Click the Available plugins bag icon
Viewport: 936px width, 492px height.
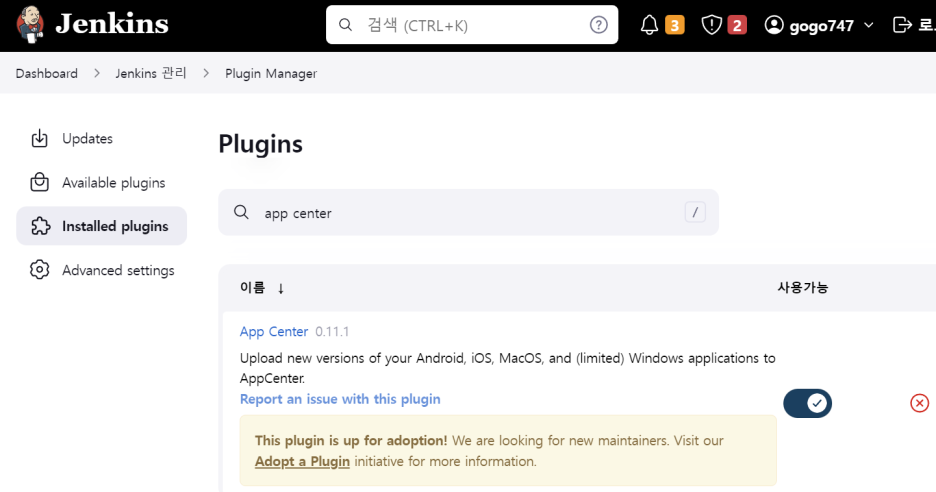(39, 182)
